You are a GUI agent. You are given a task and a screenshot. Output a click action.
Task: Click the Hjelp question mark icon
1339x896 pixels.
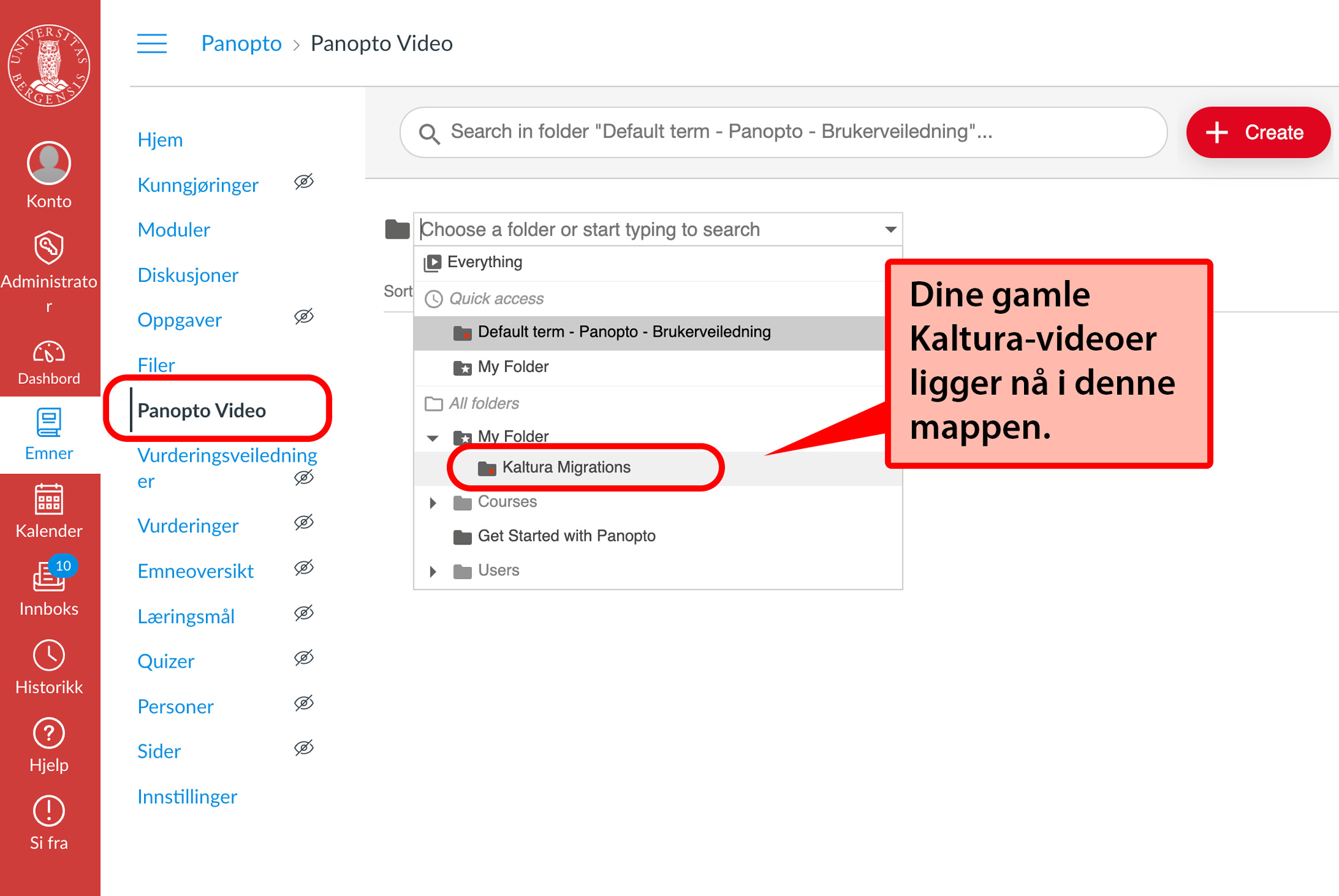tap(48, 733)
